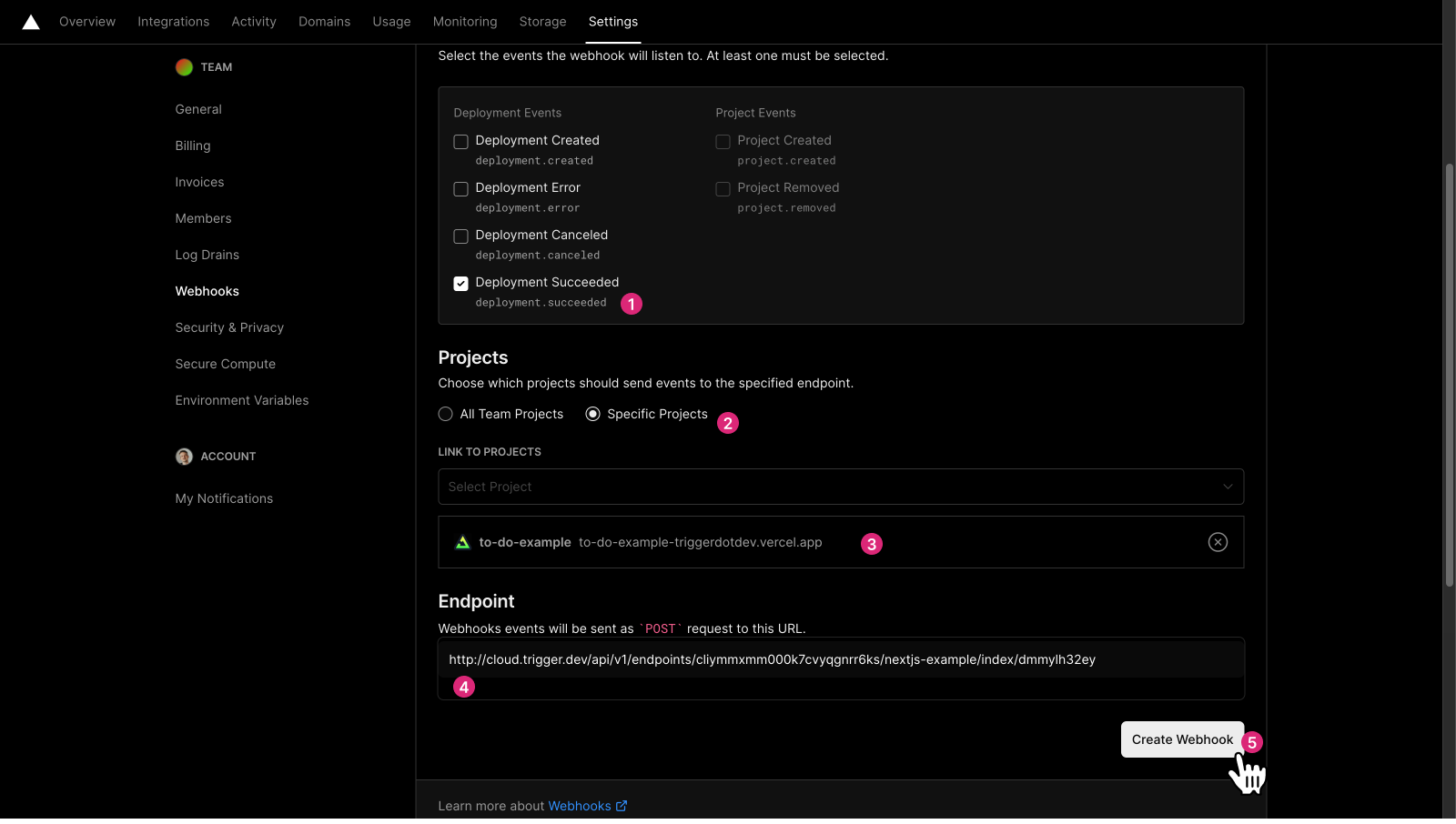Enable Deployment Created event checkbox
1456x824 pixels.
tap(461, 142)
